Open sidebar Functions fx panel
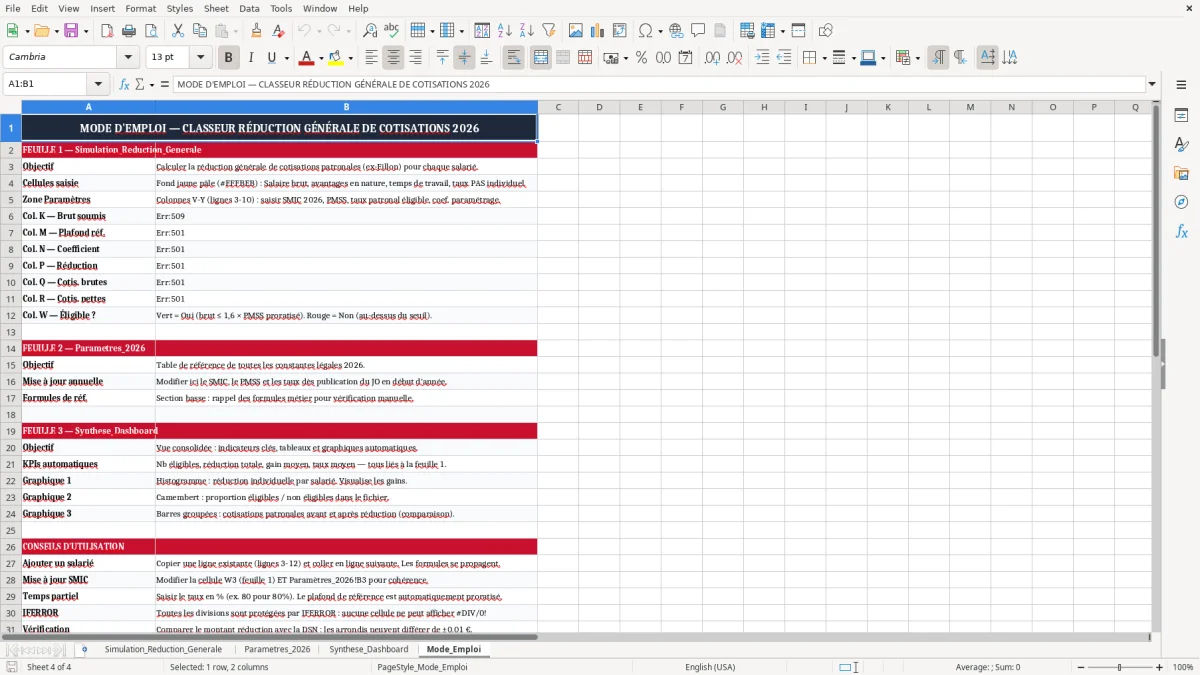 point(1181,231)
